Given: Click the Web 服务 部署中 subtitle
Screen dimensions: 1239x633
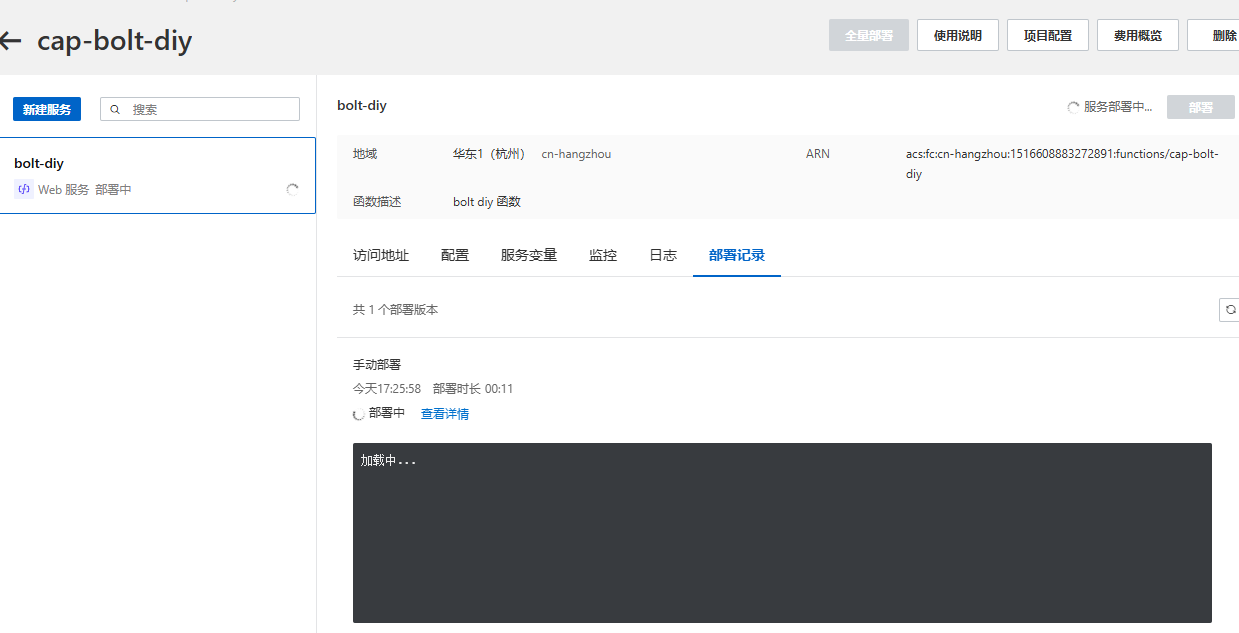Looking at the screenshot, I should pos(85,189).
